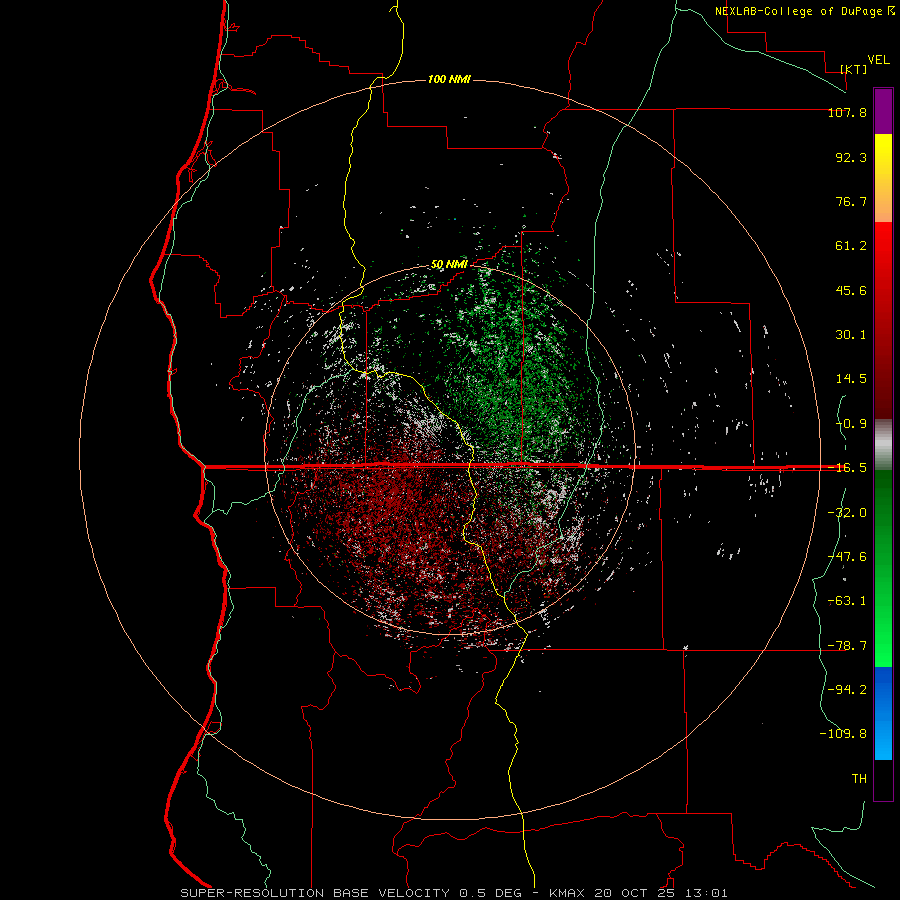Click the -0.9 velocity scale value

tap(851, 424)
